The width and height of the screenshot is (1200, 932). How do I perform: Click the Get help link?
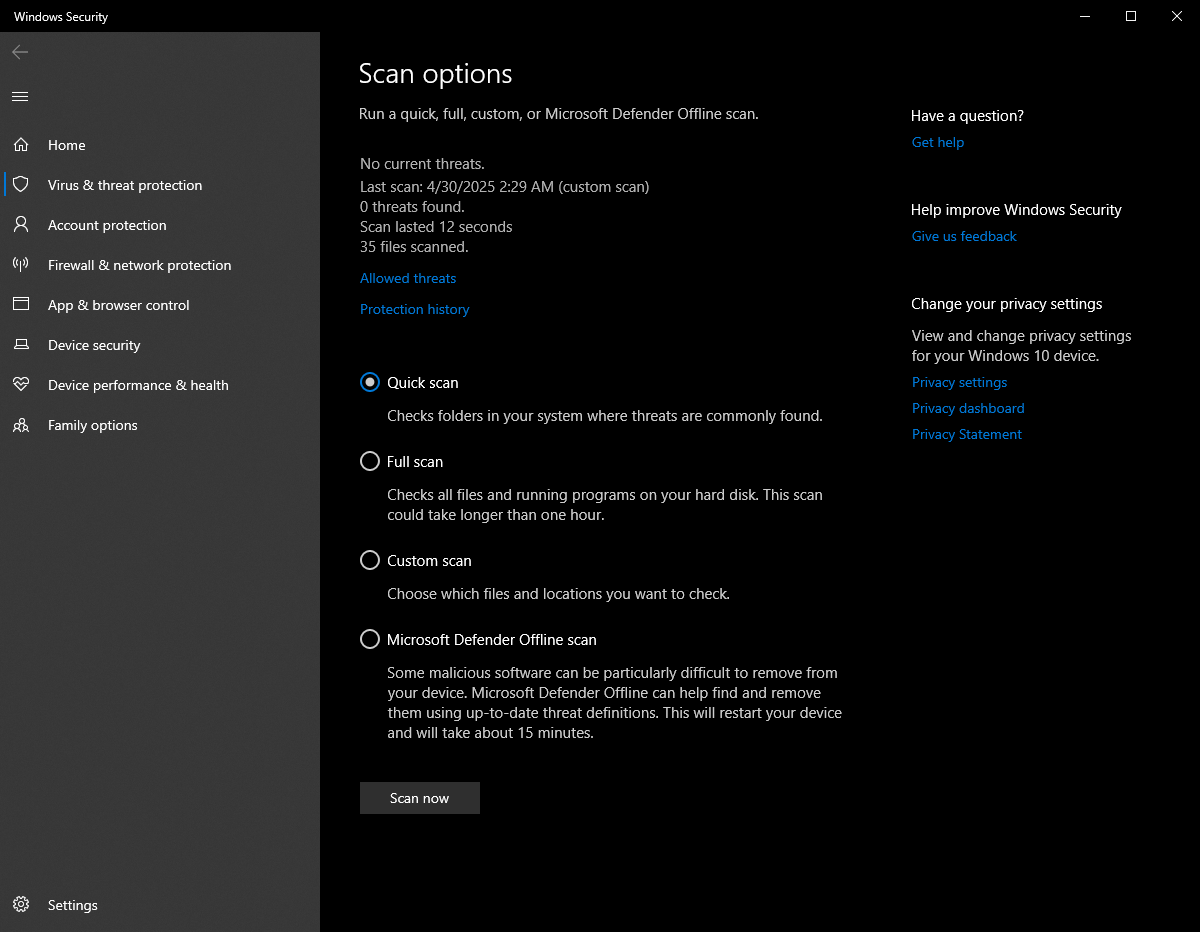click(x=938, y=142)
